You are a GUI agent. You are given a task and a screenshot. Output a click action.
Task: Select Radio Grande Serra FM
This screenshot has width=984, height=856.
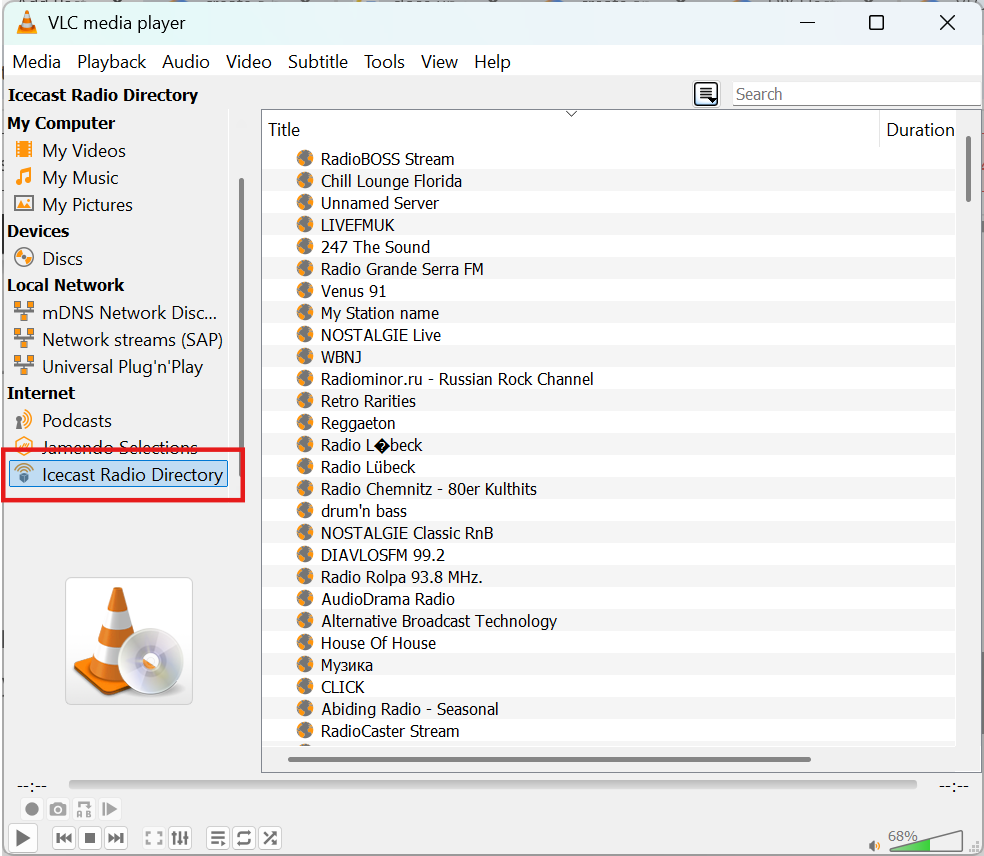coord(402,269)
